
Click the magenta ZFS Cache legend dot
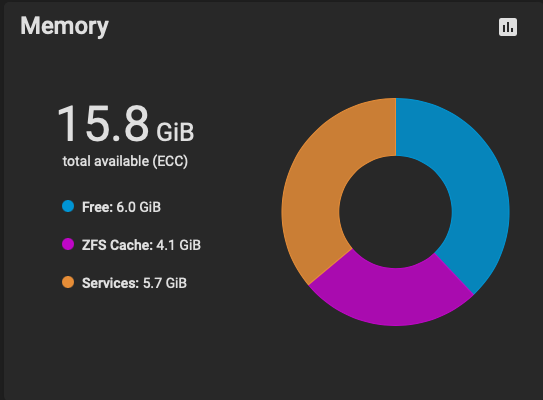(x=68, y=244)
